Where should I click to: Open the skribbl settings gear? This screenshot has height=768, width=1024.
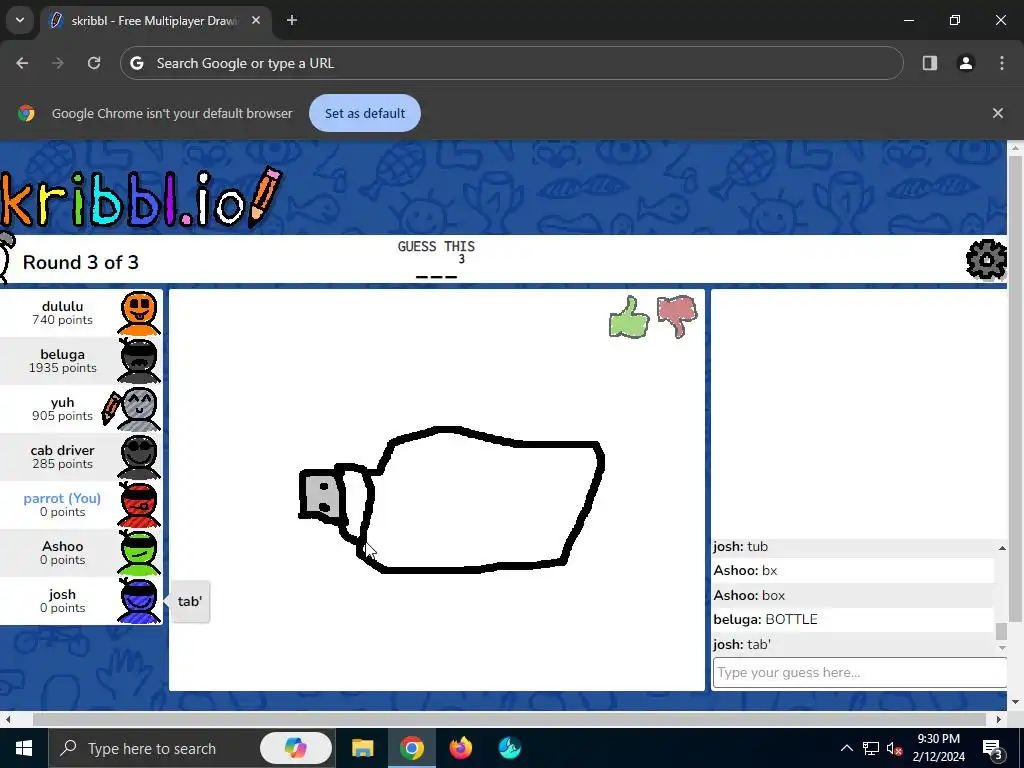986,260
